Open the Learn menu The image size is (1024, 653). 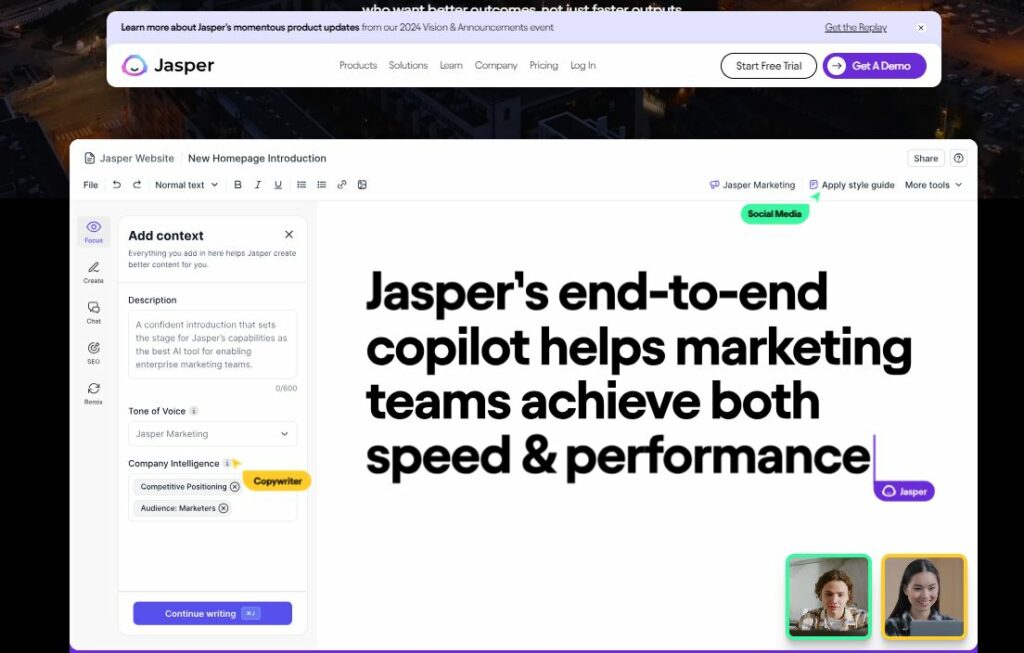tap(451, 65)
